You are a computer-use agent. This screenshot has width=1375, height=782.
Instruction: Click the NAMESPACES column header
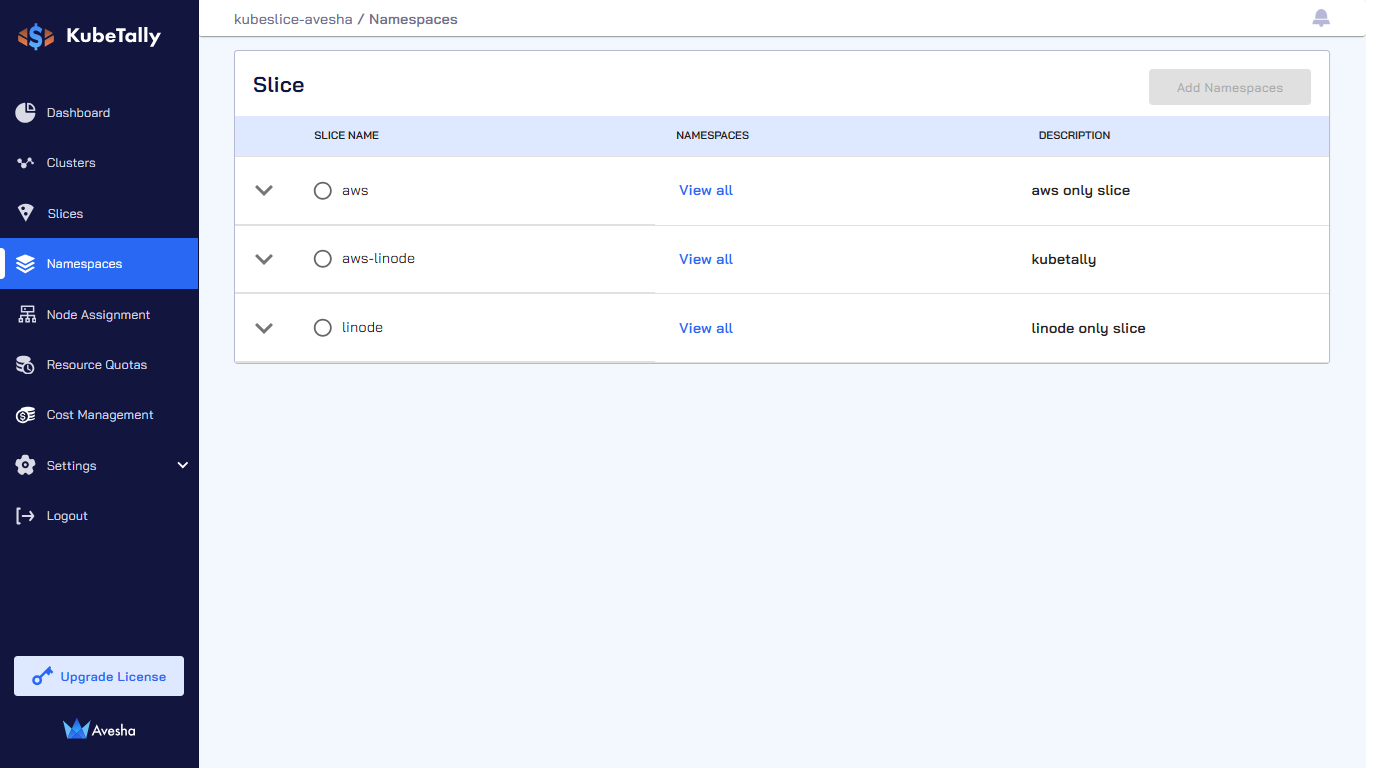pyautogui.click(x=712, y=136)
